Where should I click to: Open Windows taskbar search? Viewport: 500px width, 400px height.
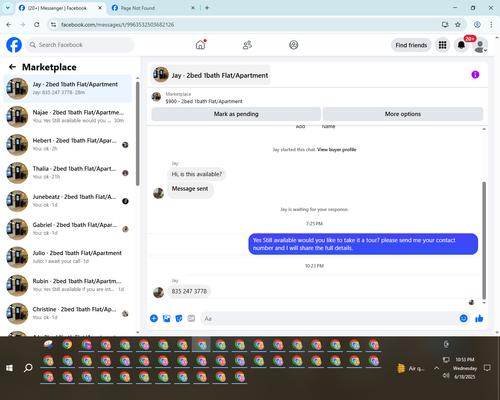click(x=28, y=368)
